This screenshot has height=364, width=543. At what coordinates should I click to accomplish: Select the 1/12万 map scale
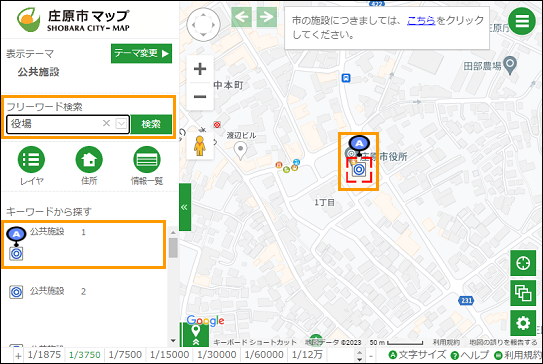pos(307,355)
